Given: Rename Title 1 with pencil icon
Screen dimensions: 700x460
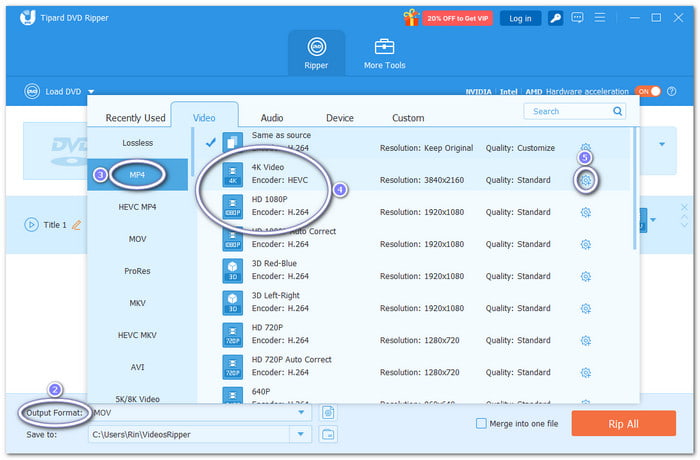Looking at the screenshot, I should (76, 225).
